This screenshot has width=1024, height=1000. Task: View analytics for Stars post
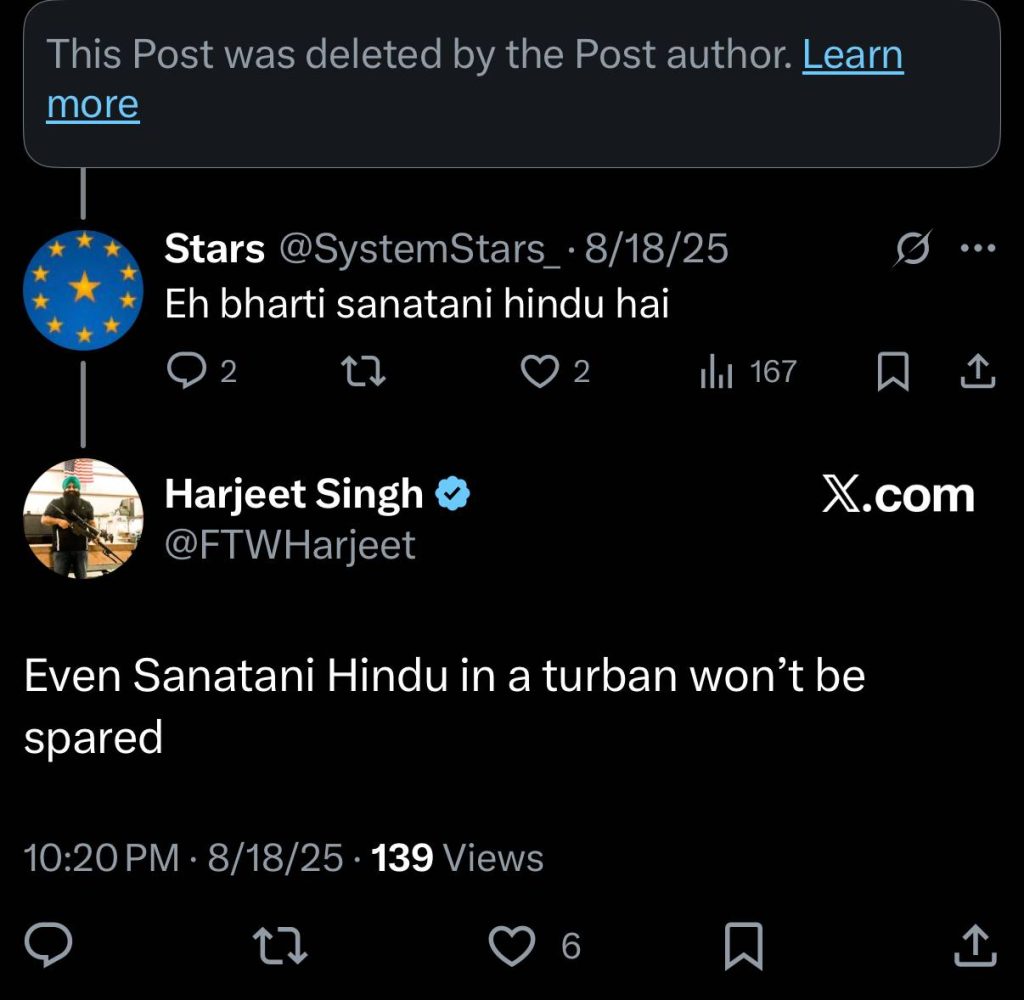tap(716, 372)
